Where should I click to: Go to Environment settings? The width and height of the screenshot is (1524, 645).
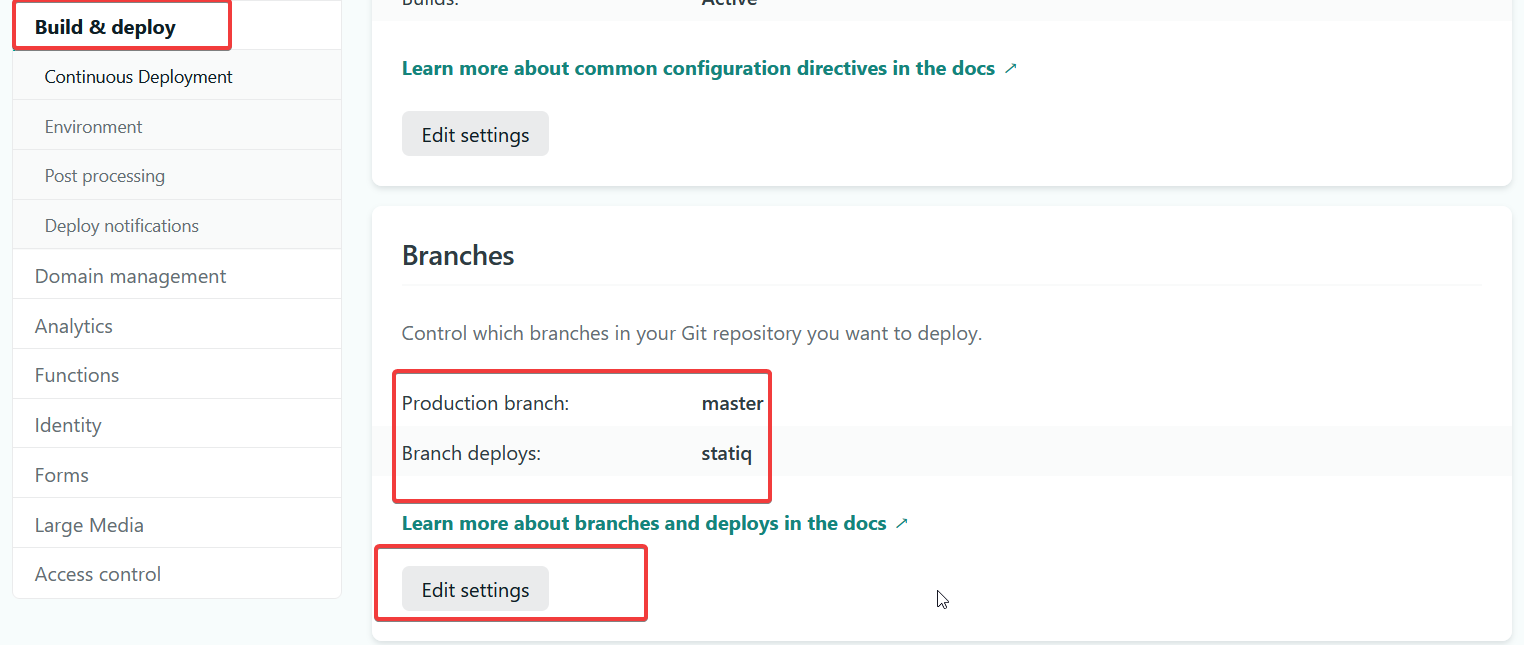click(x=93, y=127)
